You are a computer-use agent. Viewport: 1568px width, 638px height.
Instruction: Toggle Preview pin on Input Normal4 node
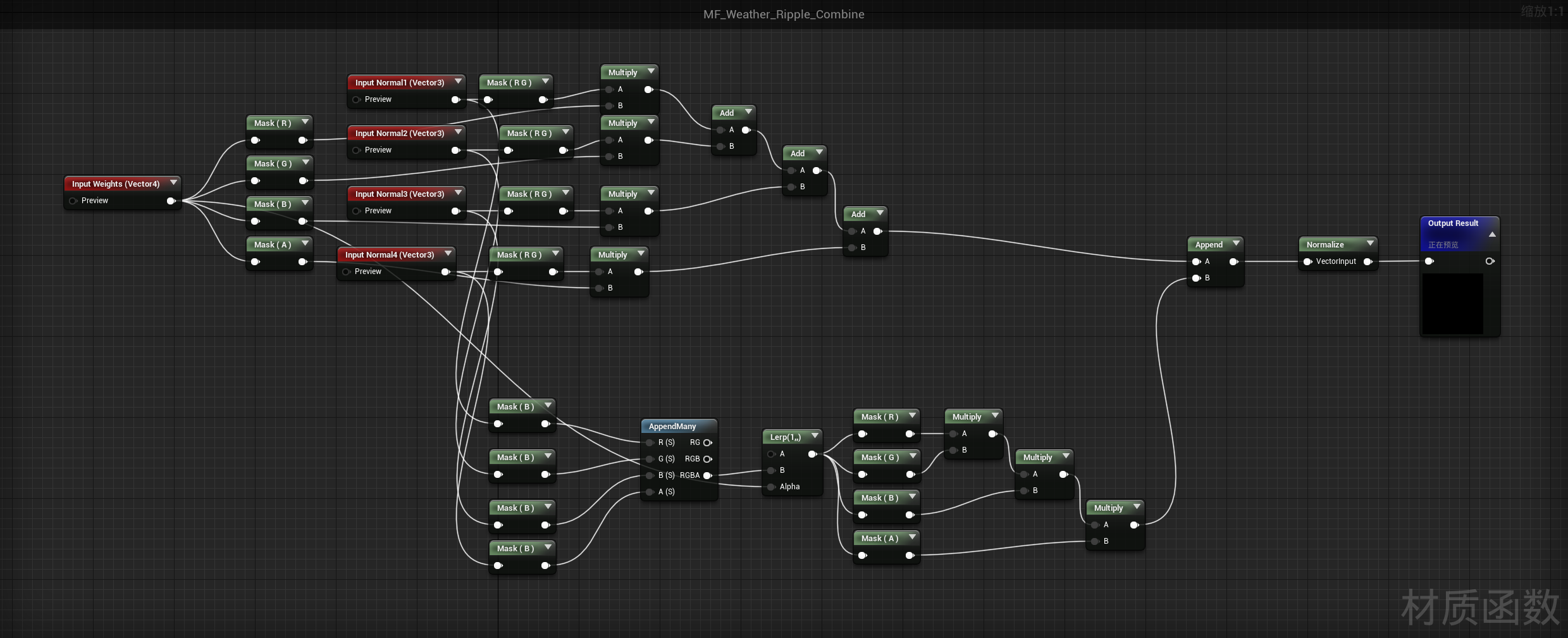347,272
